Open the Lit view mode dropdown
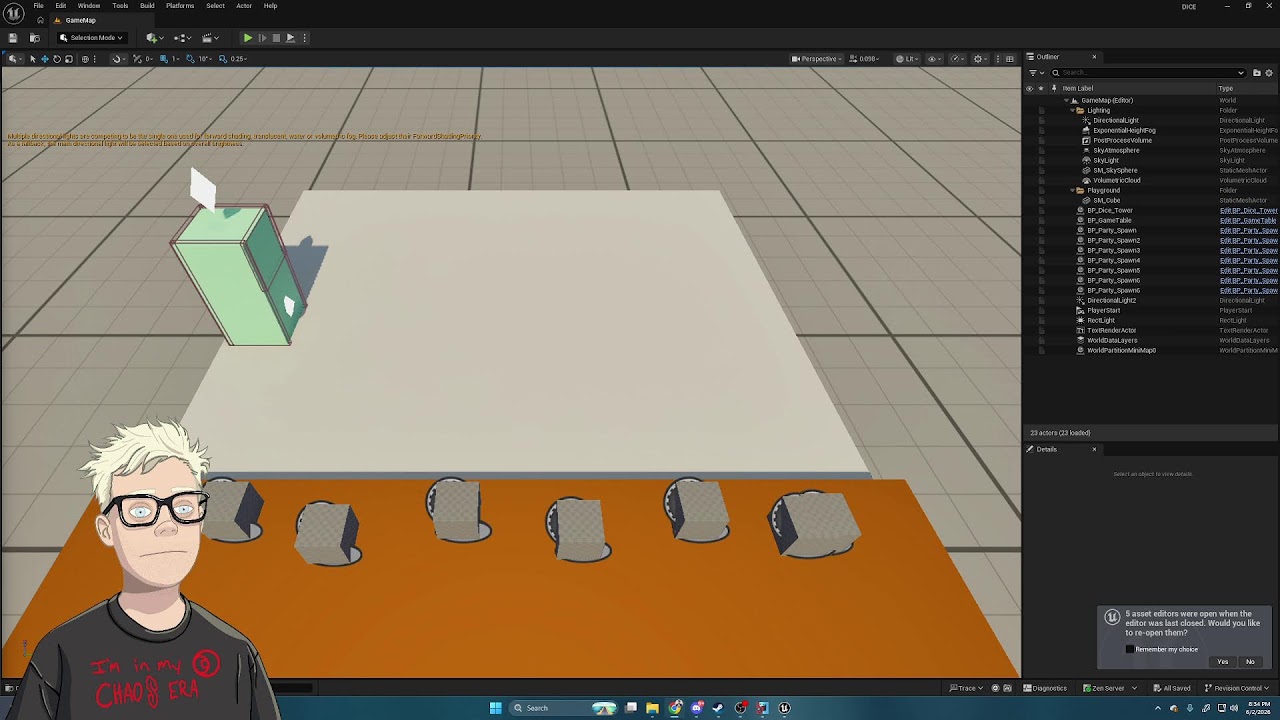The image size is (1280, 720). click(907, 59)
